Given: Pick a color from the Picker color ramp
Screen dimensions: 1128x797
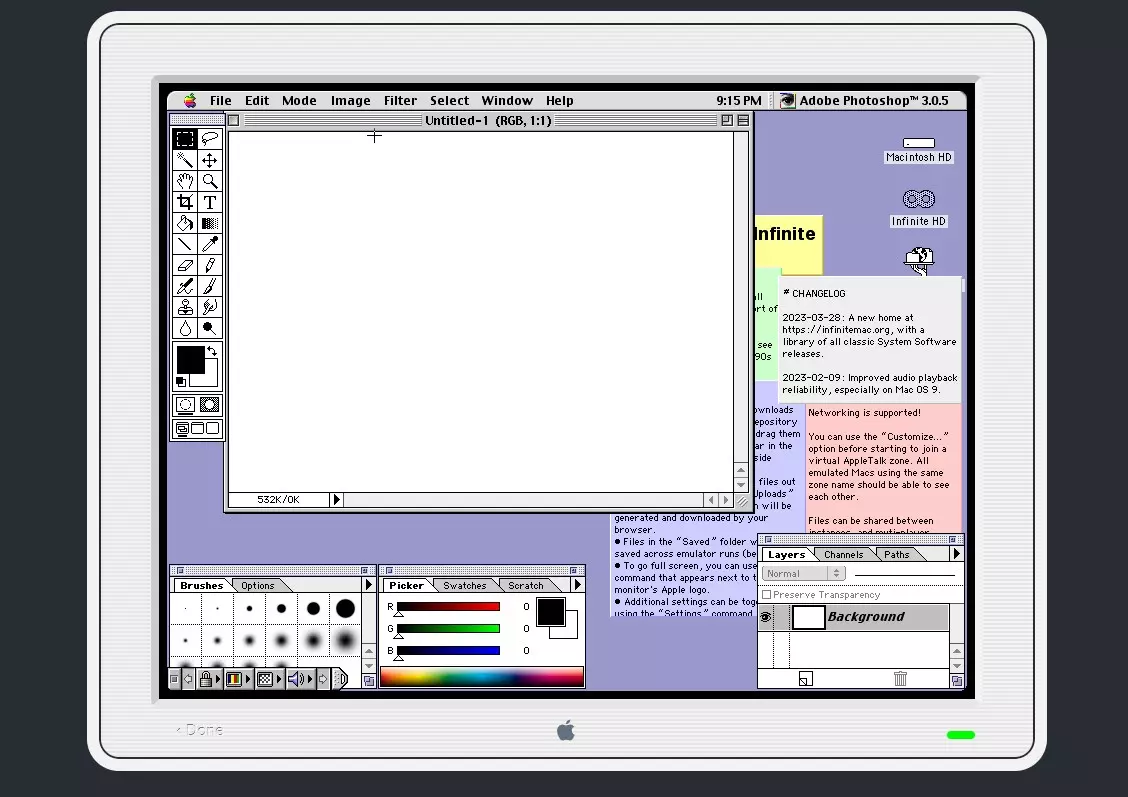Looking at the screenshot, I should coord(481,677).
